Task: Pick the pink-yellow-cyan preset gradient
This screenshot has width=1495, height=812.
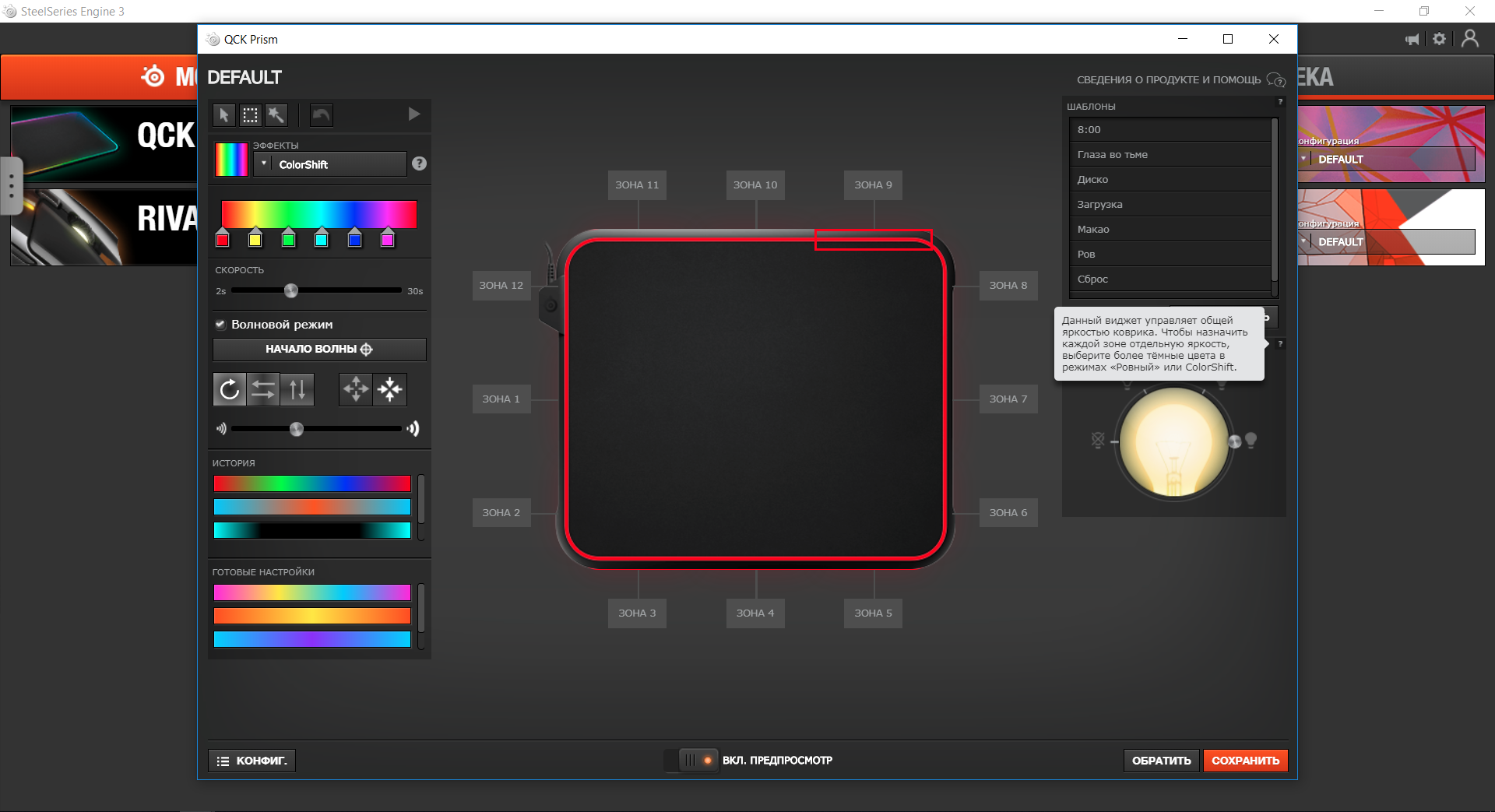Action: tap(312, 592)
